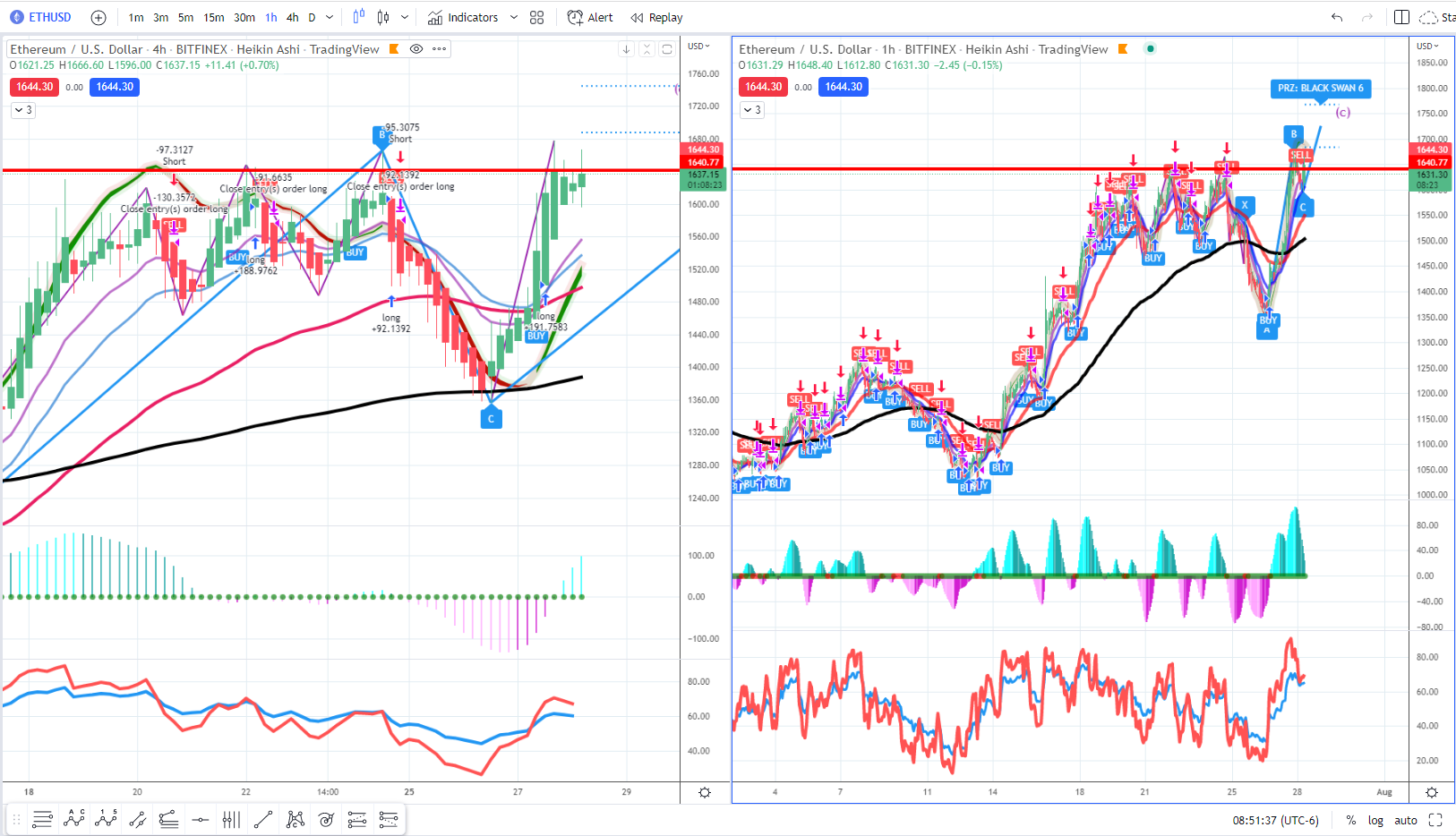This screenshot has width=1456, height=836.
Task: Click the add symbol compare plus icon
Action: [x=98, y=18]
